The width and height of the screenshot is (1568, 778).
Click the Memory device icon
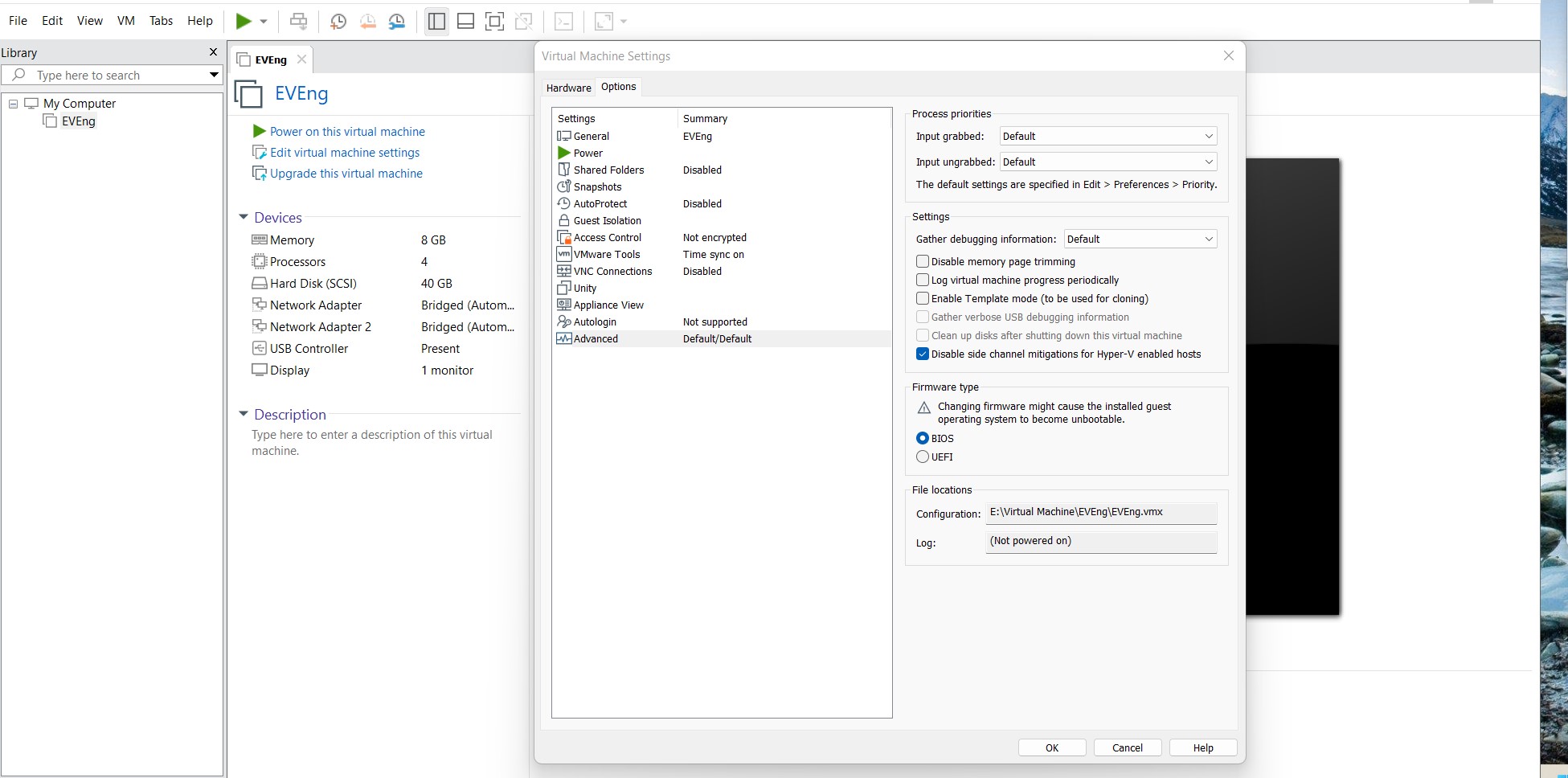260,240
